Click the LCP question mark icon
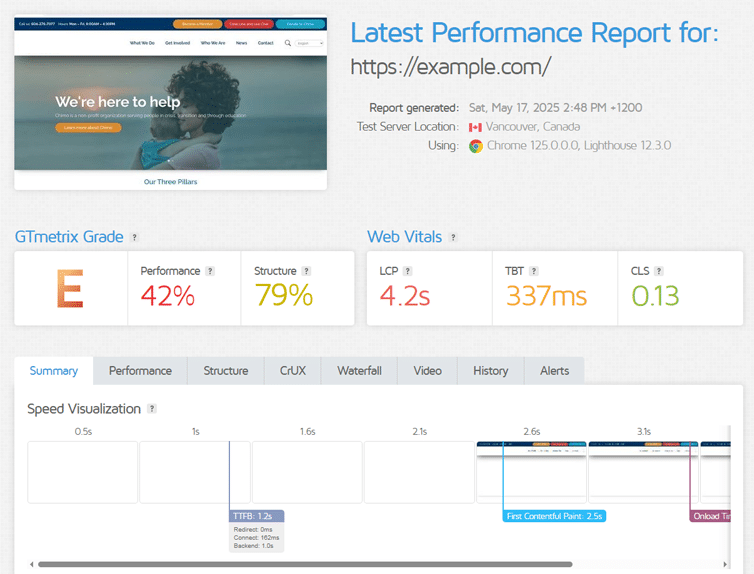The height and width of the screenshot is (574, 754). coord(407,271)
